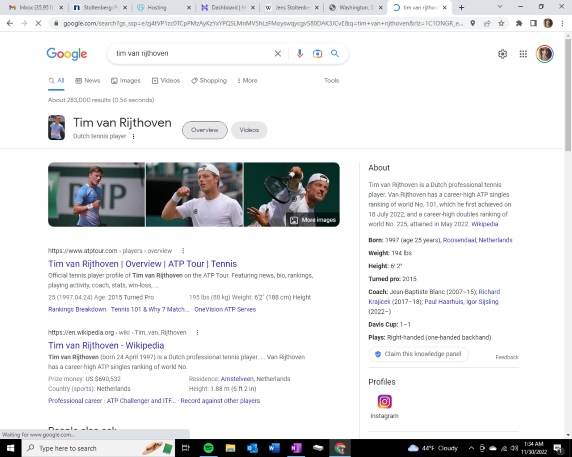Screen dimensions: 572x457
Task: Open Instagram profile icon
Action: coord(384,402)
